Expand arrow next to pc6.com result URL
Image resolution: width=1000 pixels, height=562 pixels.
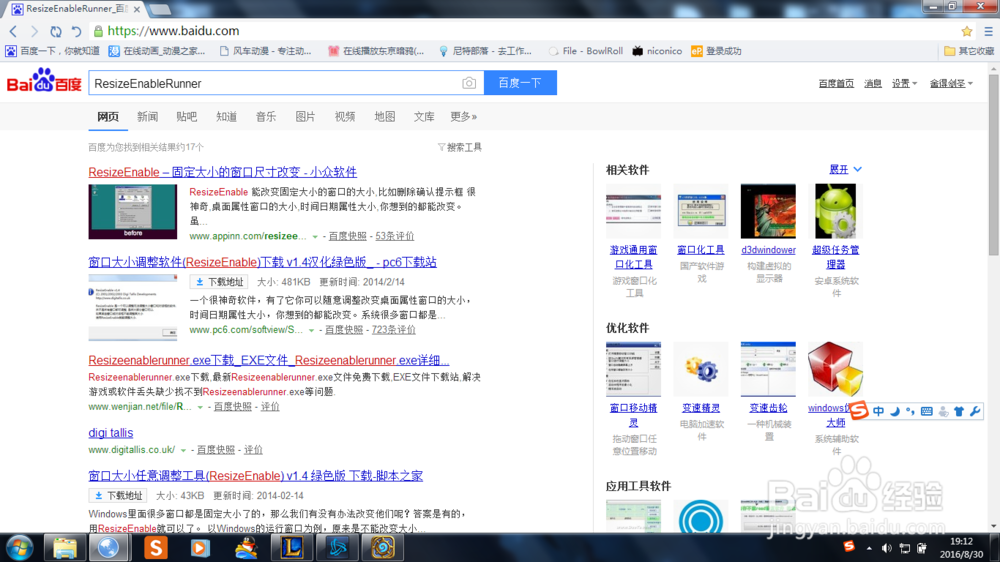(311, 330)
